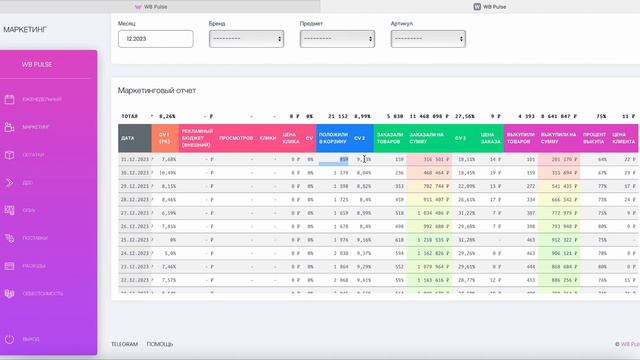This screenshot has width=640, height=360.
Task: Click the Клики column header
Action: click(x=268, y=138)
